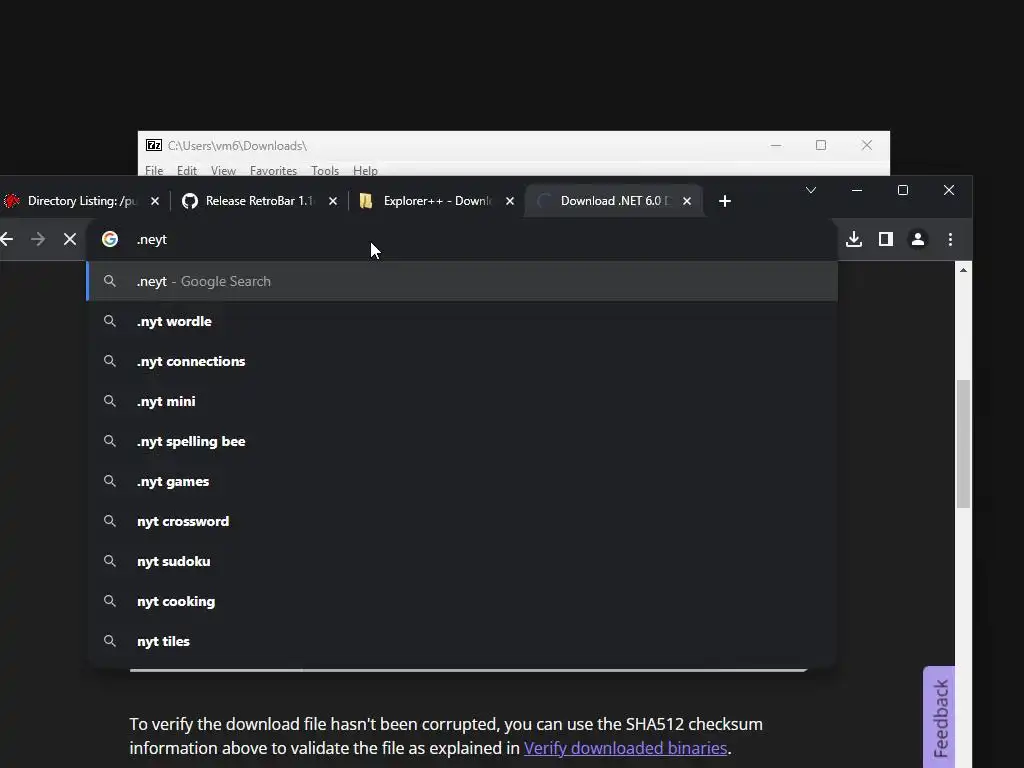Maximize the Chrome browser window
This screenshot has width=1024, height=768.
click(x=903, y=190)
